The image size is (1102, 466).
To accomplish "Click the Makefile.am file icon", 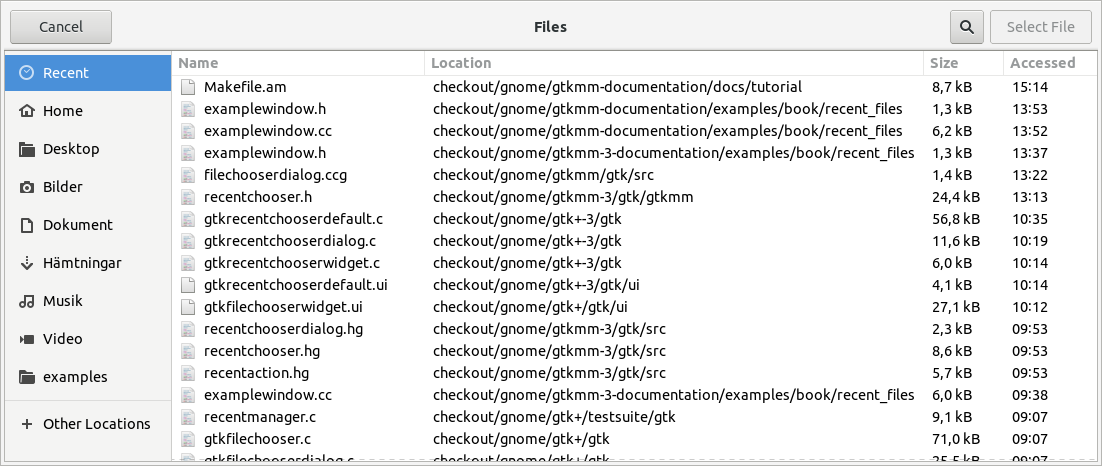I will coord(188,87).
